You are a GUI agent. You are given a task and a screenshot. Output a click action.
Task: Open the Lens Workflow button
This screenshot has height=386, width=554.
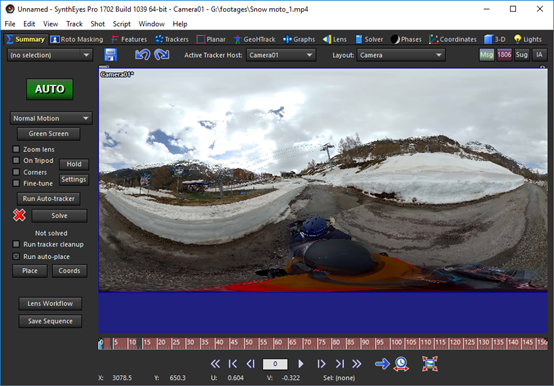50,303
